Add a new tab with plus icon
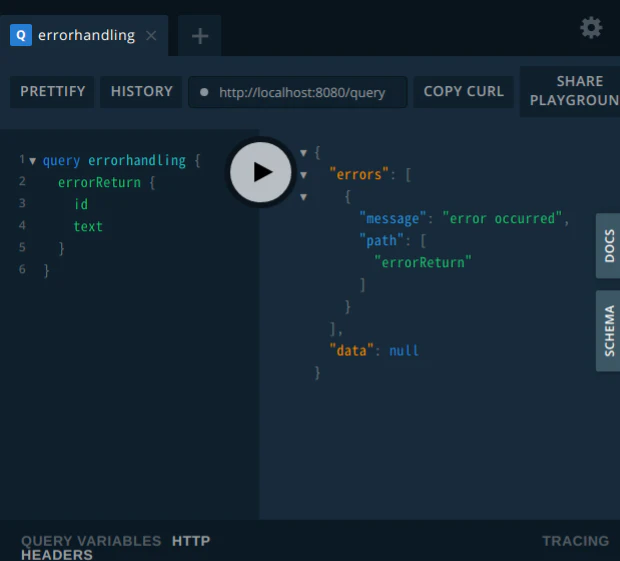The height and width of the screenshot is (561, 620). (200, 36)
